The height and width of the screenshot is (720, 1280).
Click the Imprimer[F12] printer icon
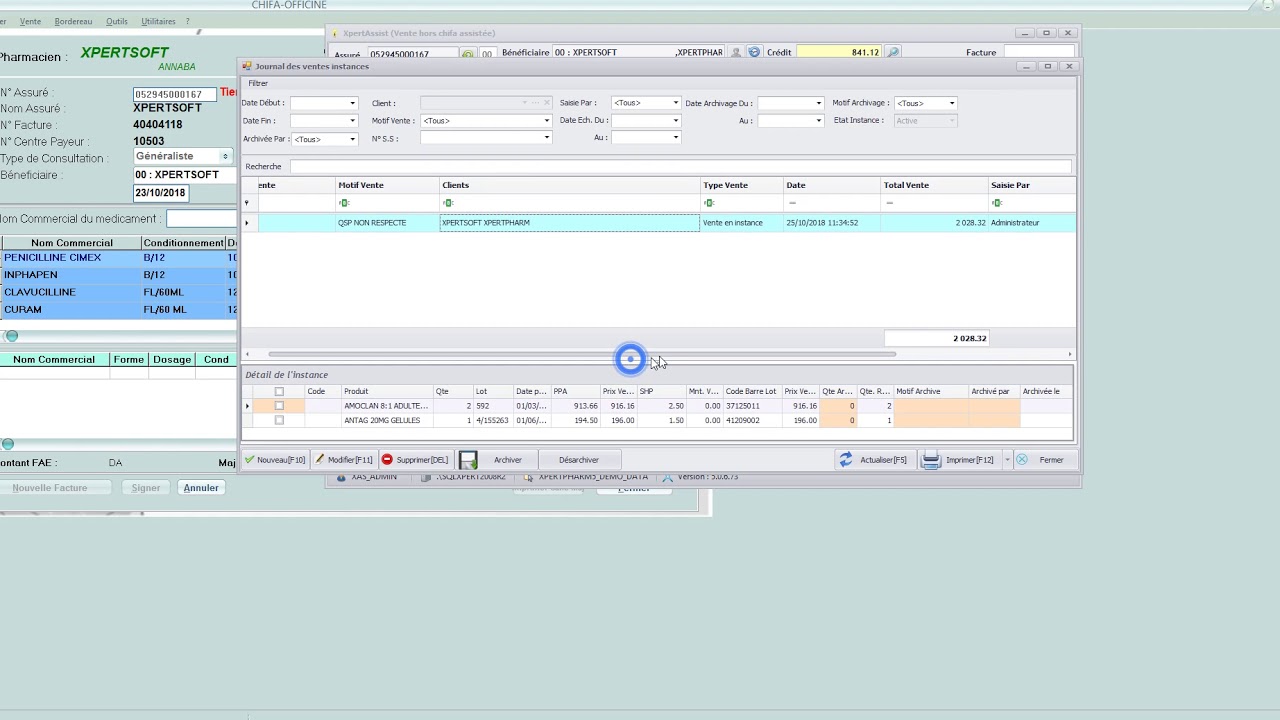coord(931,460)
